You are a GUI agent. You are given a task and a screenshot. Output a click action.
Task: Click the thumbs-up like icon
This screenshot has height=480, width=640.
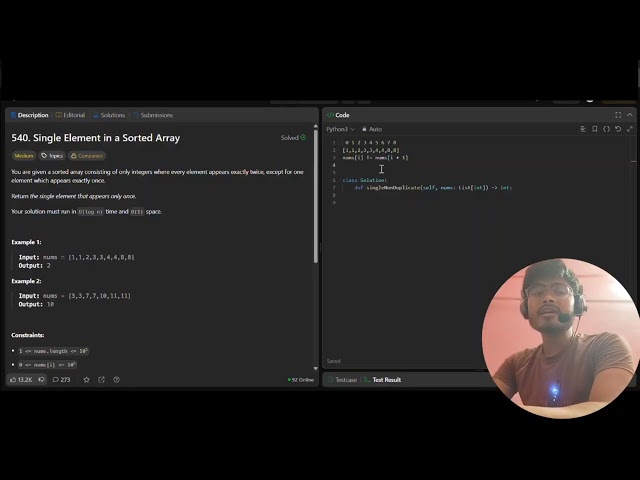pos(13,380)
